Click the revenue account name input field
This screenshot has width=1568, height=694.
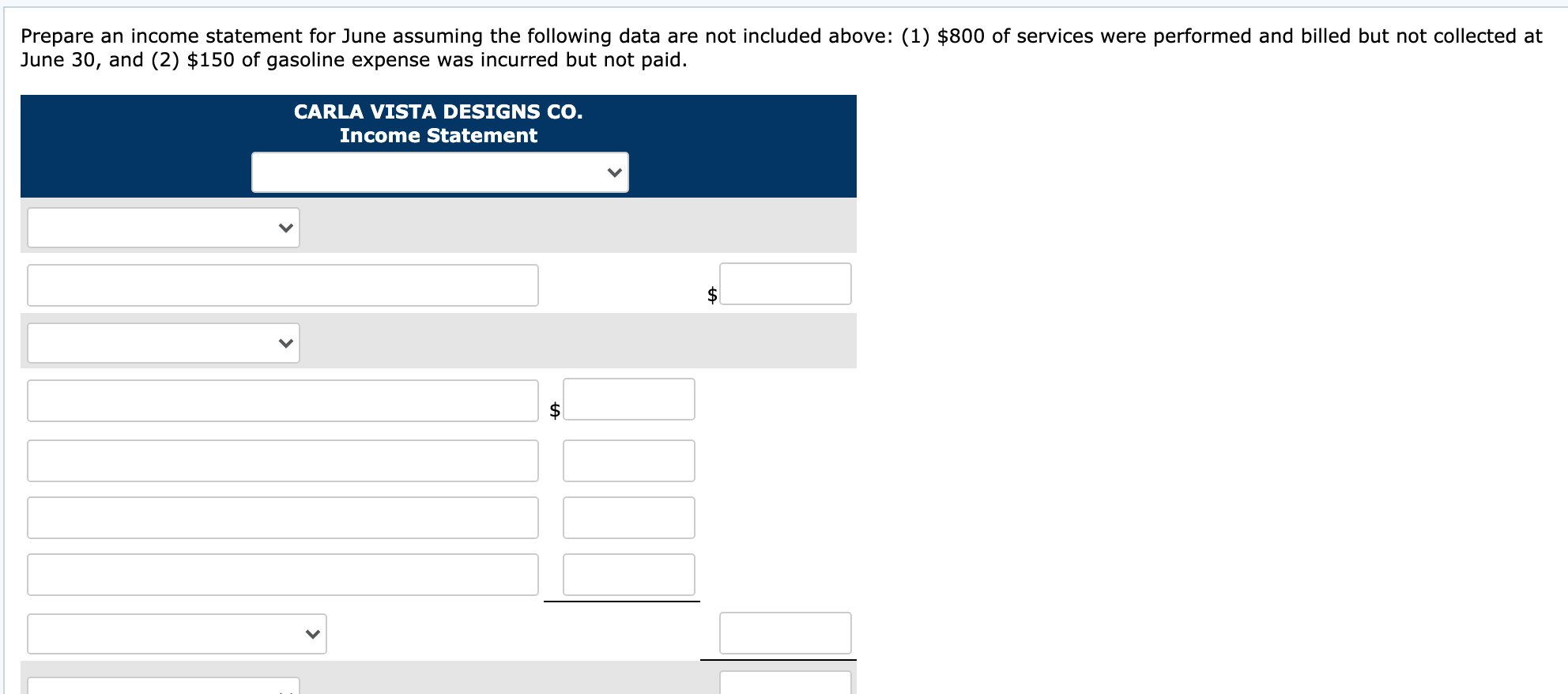coord(282,285)
